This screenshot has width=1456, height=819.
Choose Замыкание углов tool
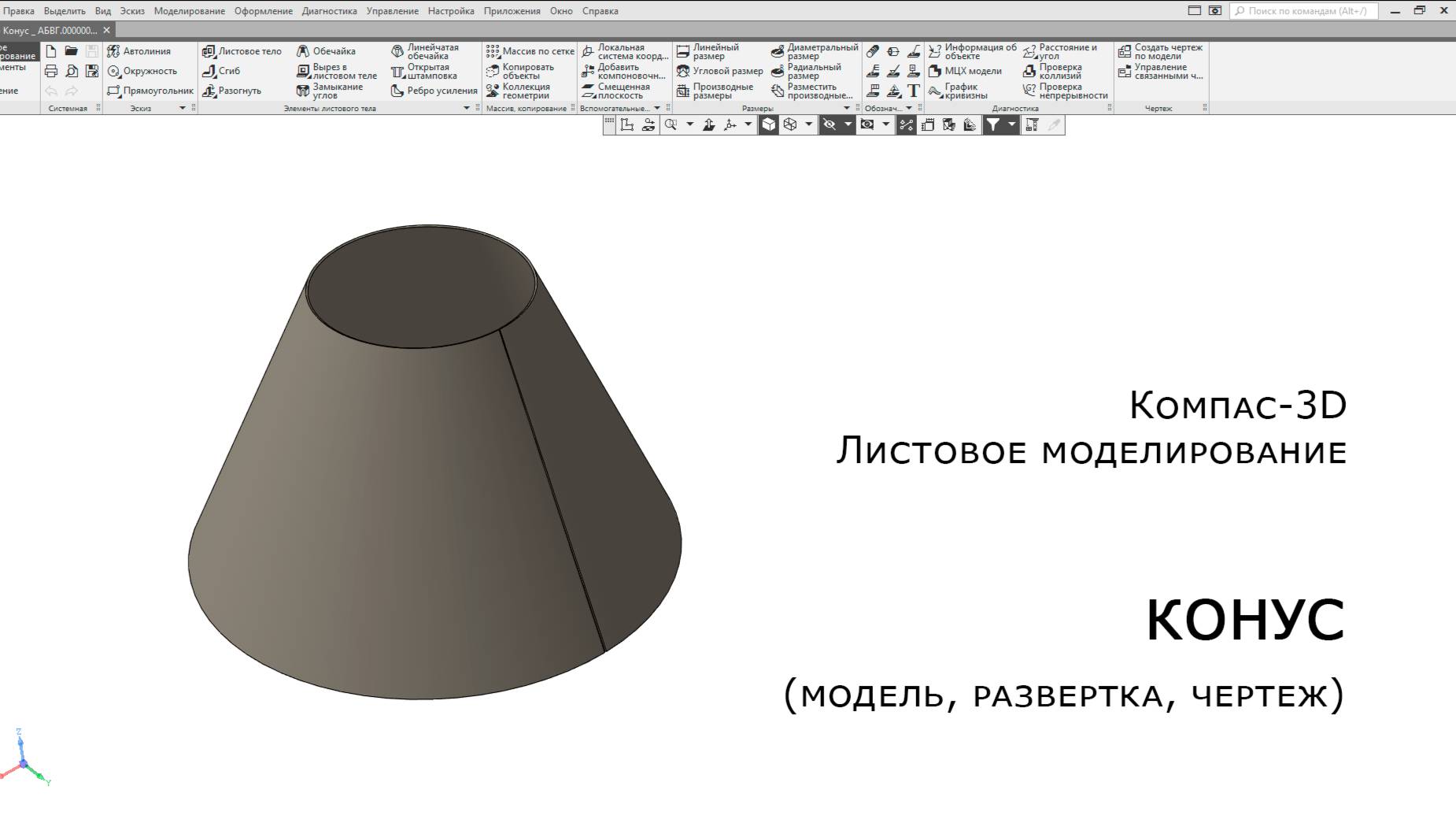tap(330, 91)
